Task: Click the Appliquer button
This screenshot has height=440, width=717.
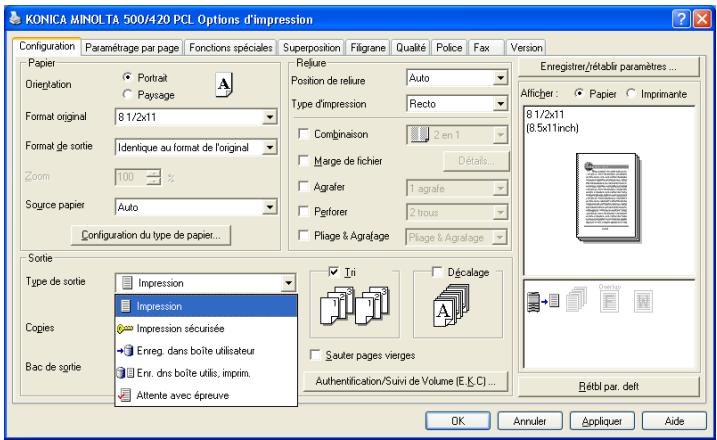Action: [x=602, y=421]
